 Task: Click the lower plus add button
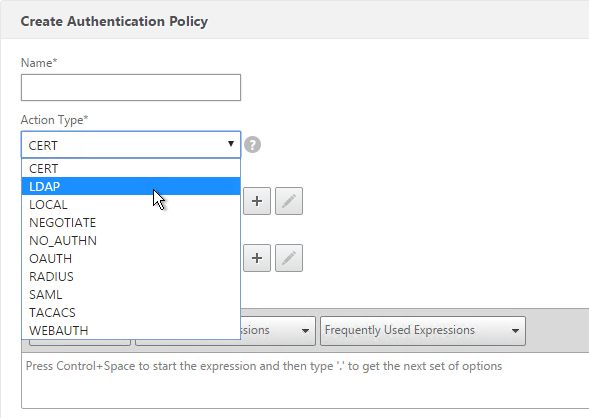pos(257,258)
